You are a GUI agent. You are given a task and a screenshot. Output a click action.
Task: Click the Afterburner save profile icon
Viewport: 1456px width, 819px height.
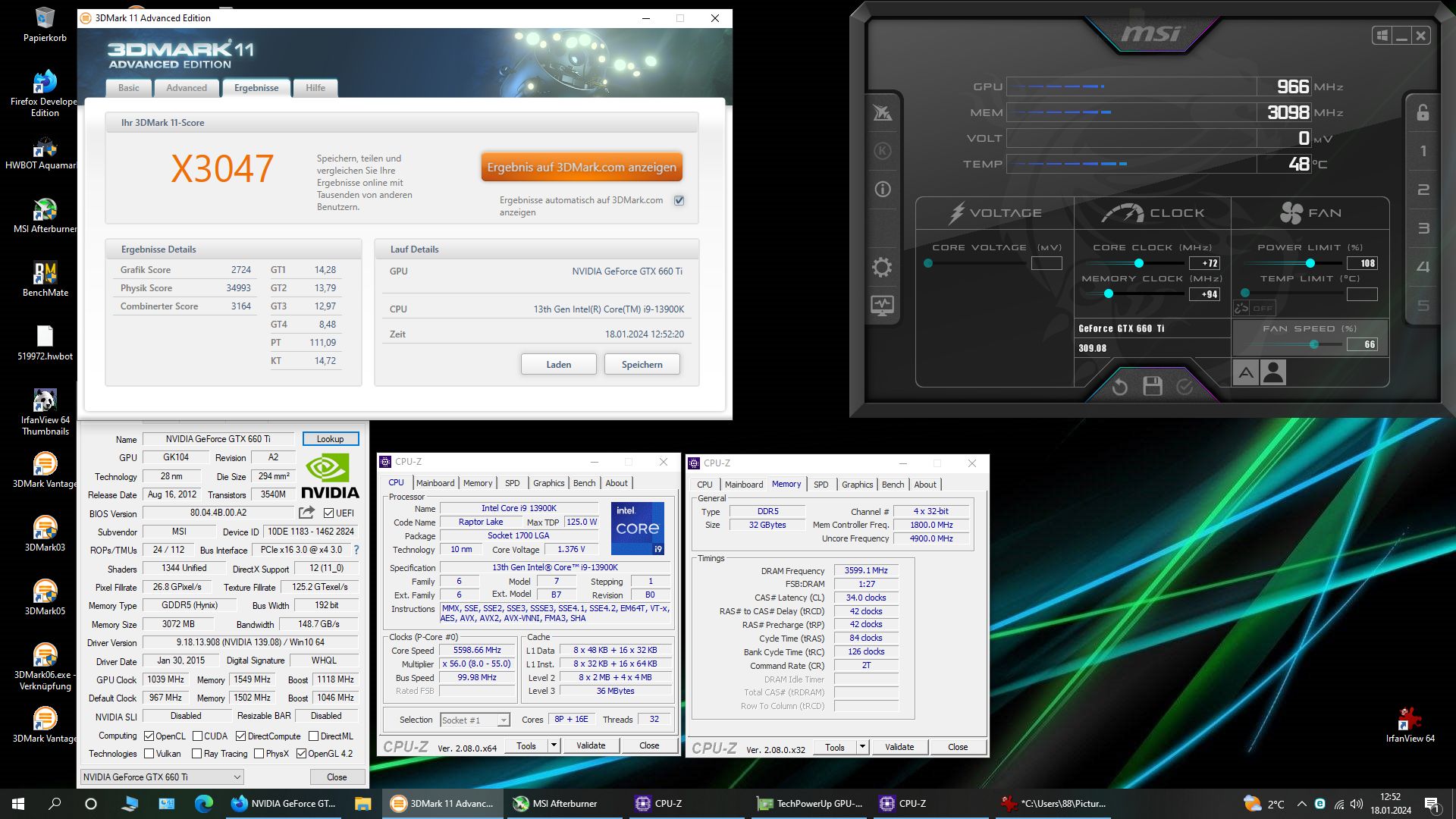click(1153, 386)
